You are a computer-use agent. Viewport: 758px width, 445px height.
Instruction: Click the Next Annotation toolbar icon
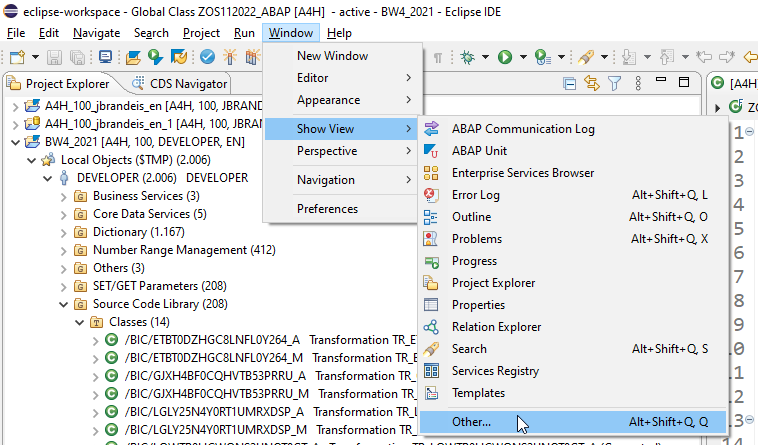click(629, 57)
